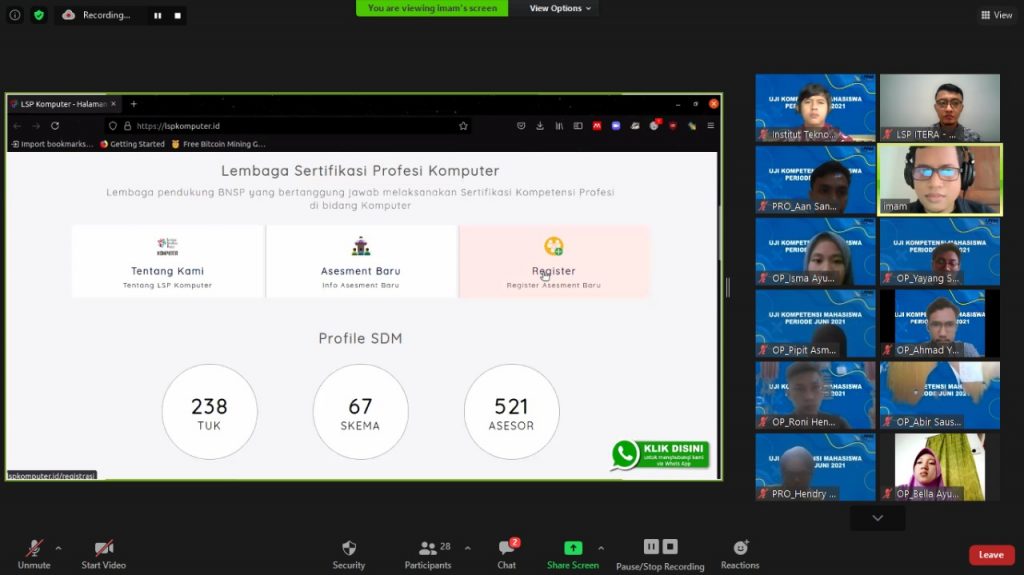Select the OP_Ahmad Y participant thumbnail
1024x575 pixels.
point(940,323)
